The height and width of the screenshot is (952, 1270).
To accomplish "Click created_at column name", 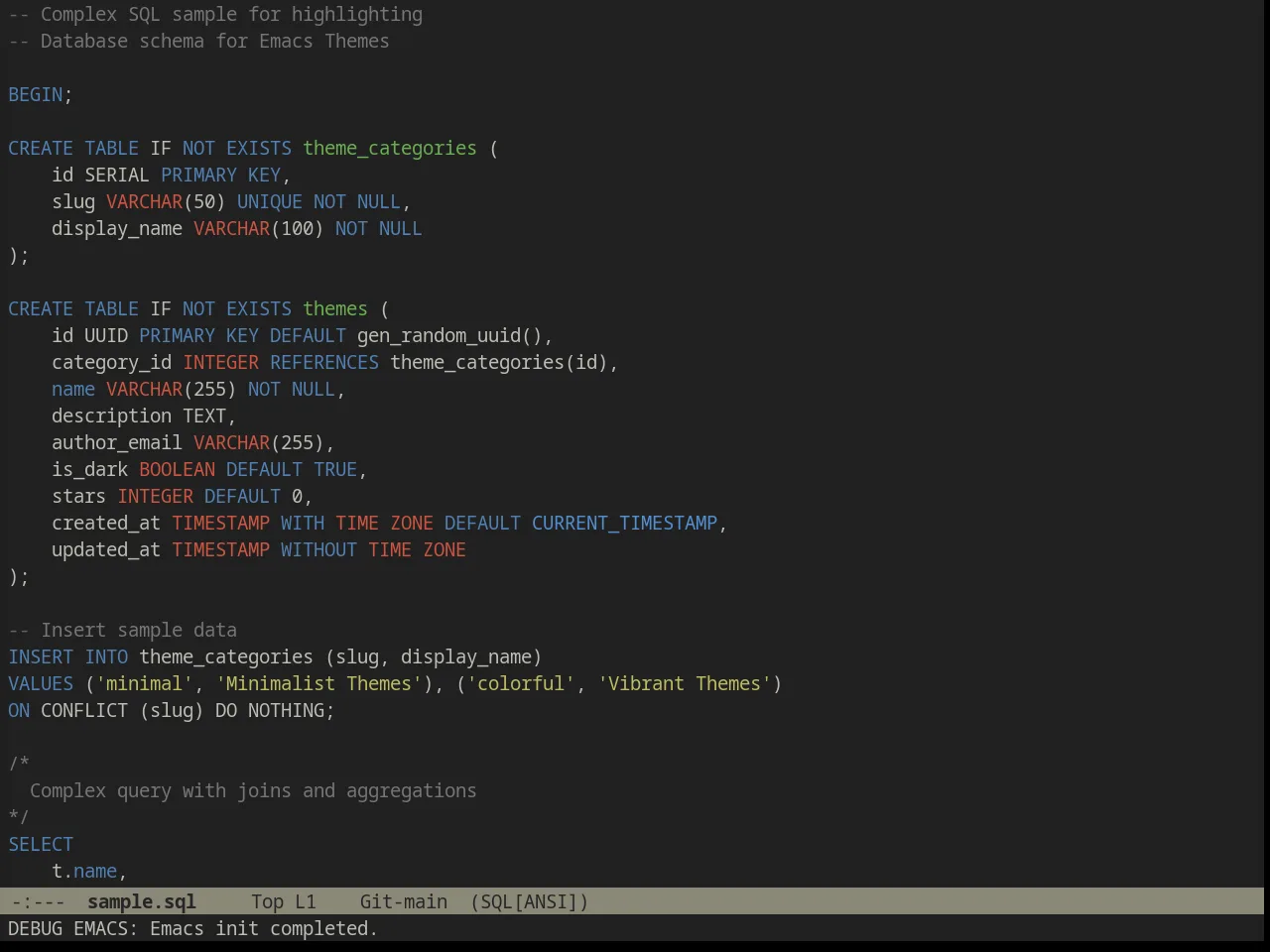I will pos(106,523).
